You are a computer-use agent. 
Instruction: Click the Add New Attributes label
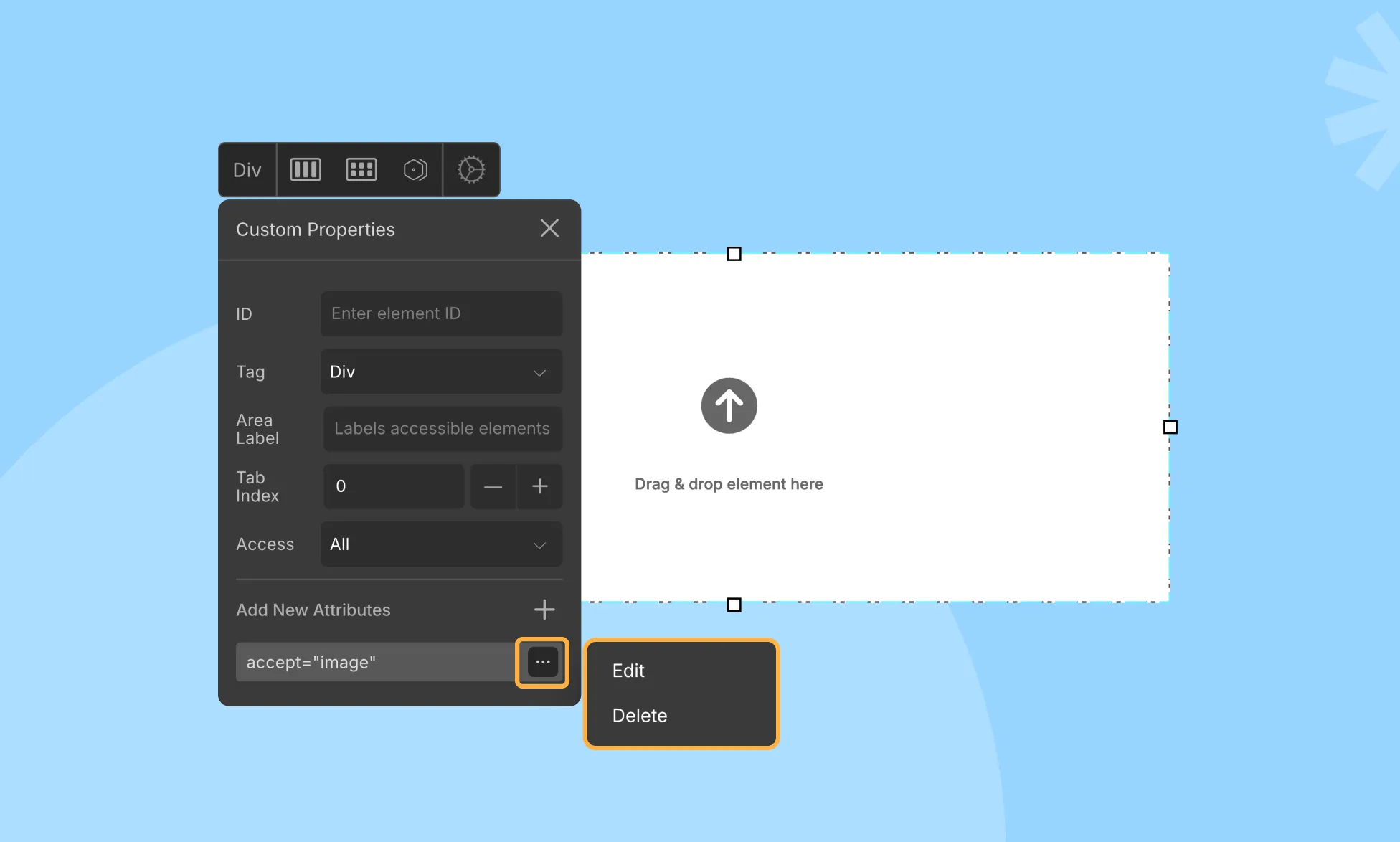pos(313,610)
